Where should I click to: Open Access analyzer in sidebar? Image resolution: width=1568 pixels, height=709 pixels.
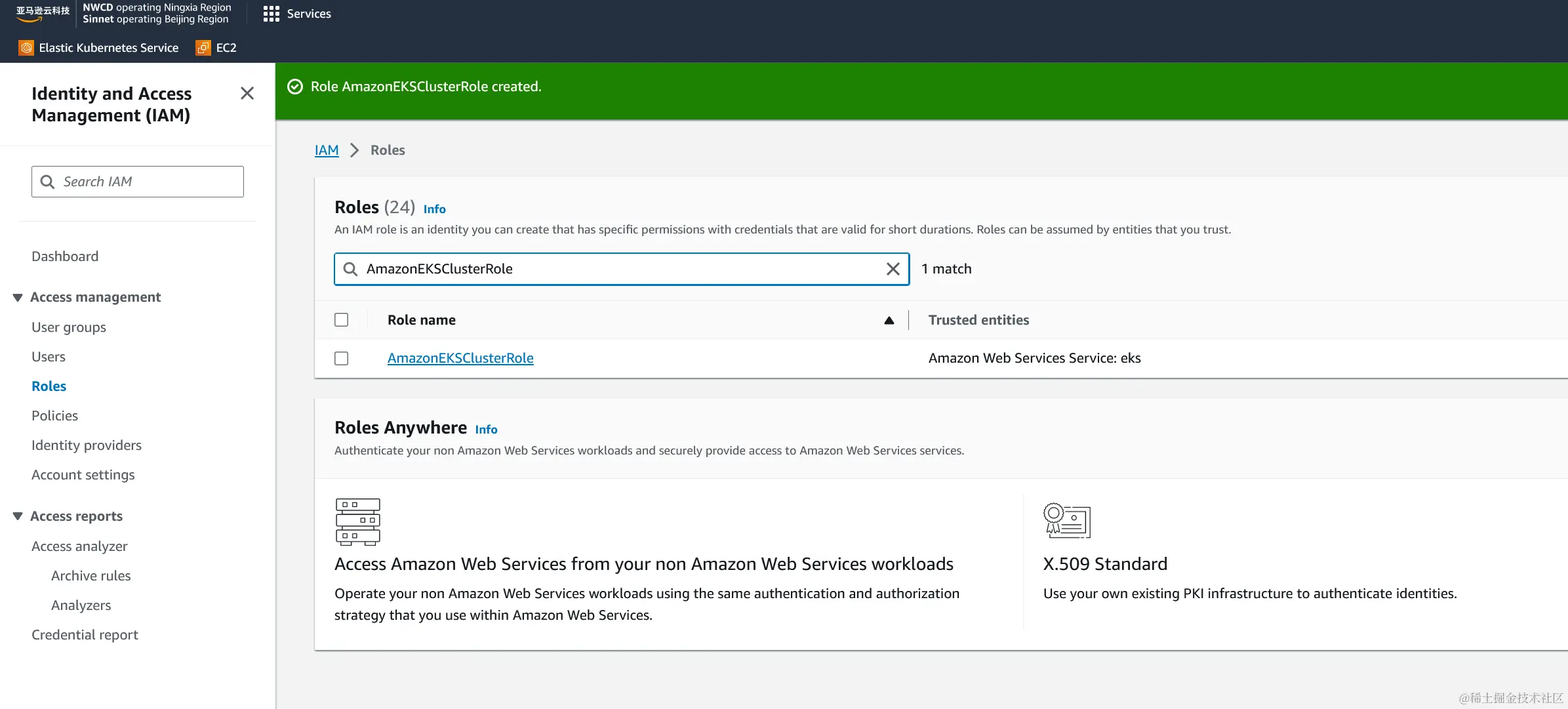[x=79, y=546]
